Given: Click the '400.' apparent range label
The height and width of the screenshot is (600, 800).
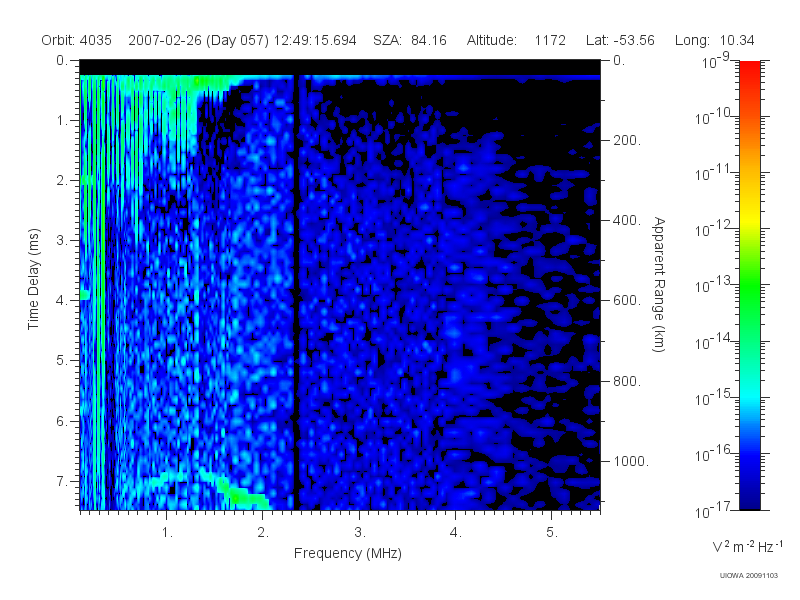Looking at the screenshot, I should point(627,220).
